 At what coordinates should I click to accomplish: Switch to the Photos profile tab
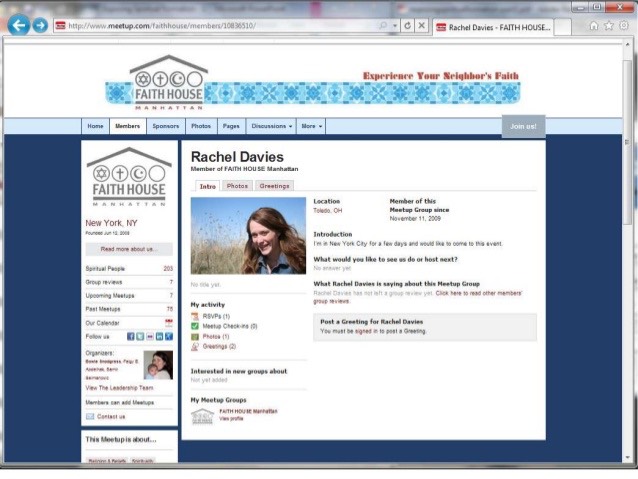[237, 186]
